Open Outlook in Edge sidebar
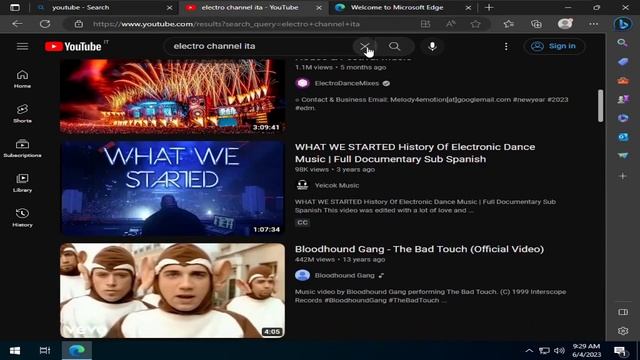The height and width of the screenshot is (360, 640). (x=622, y=137)
